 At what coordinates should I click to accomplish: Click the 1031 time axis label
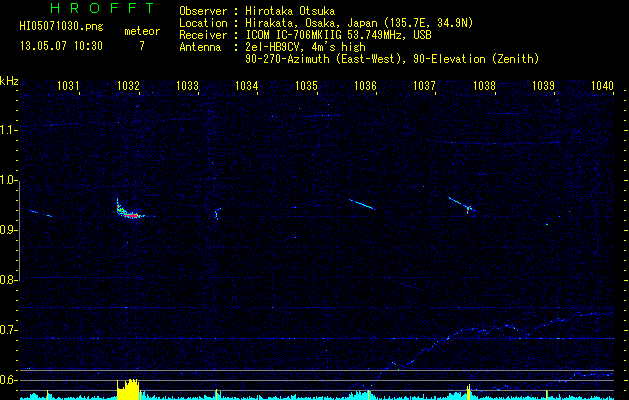click(x=68, y=85)
